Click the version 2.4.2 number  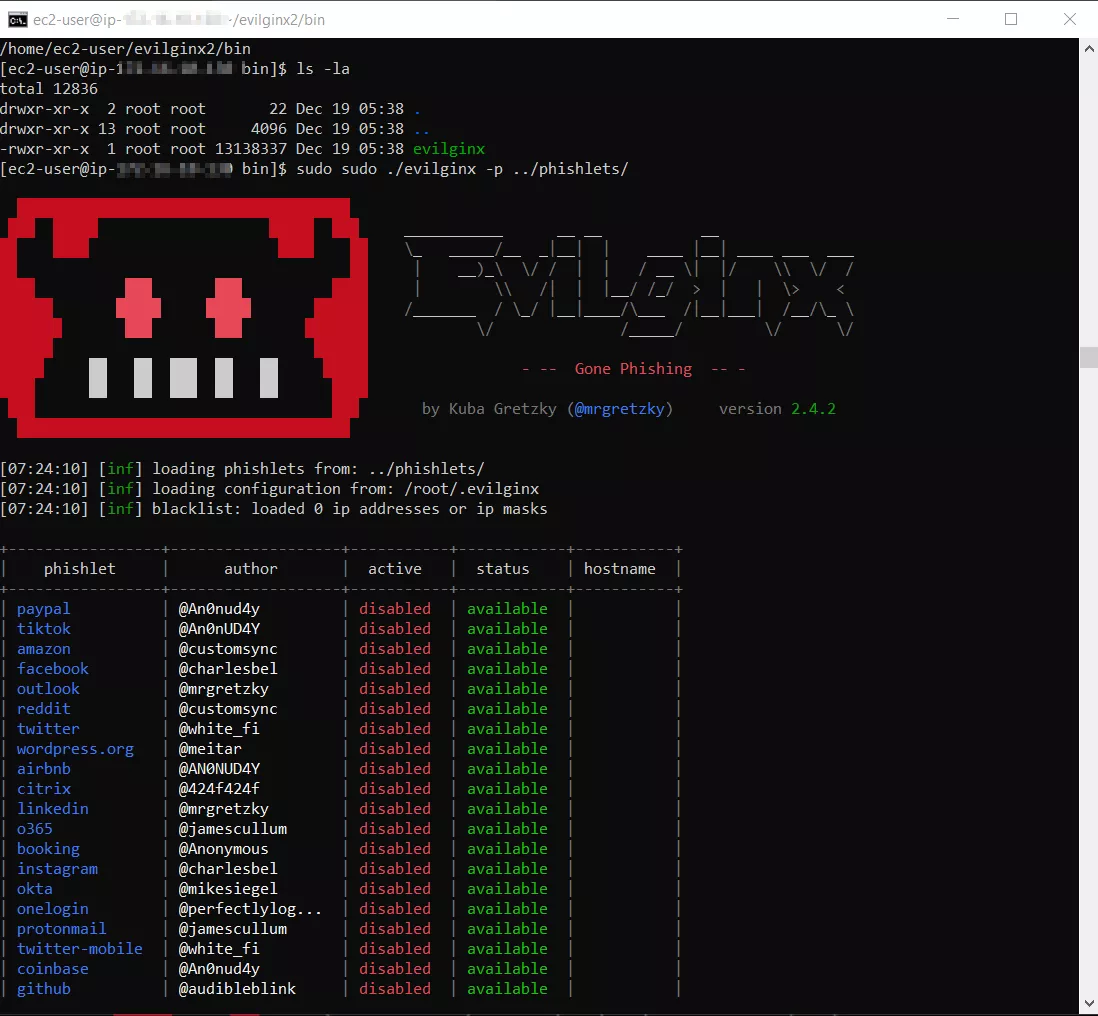pos(813,409)
